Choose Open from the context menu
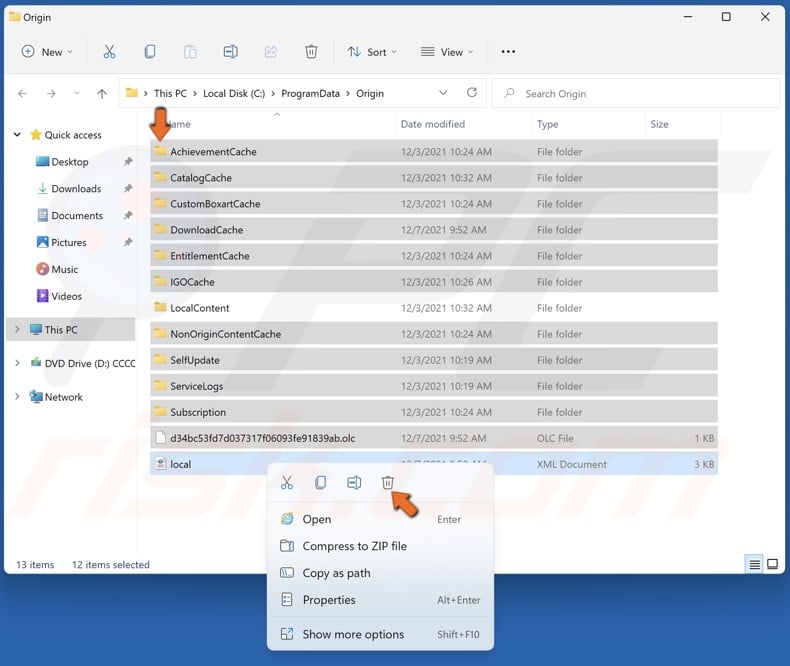The height and width of the screenshot is (666, 790). (380, 519)
